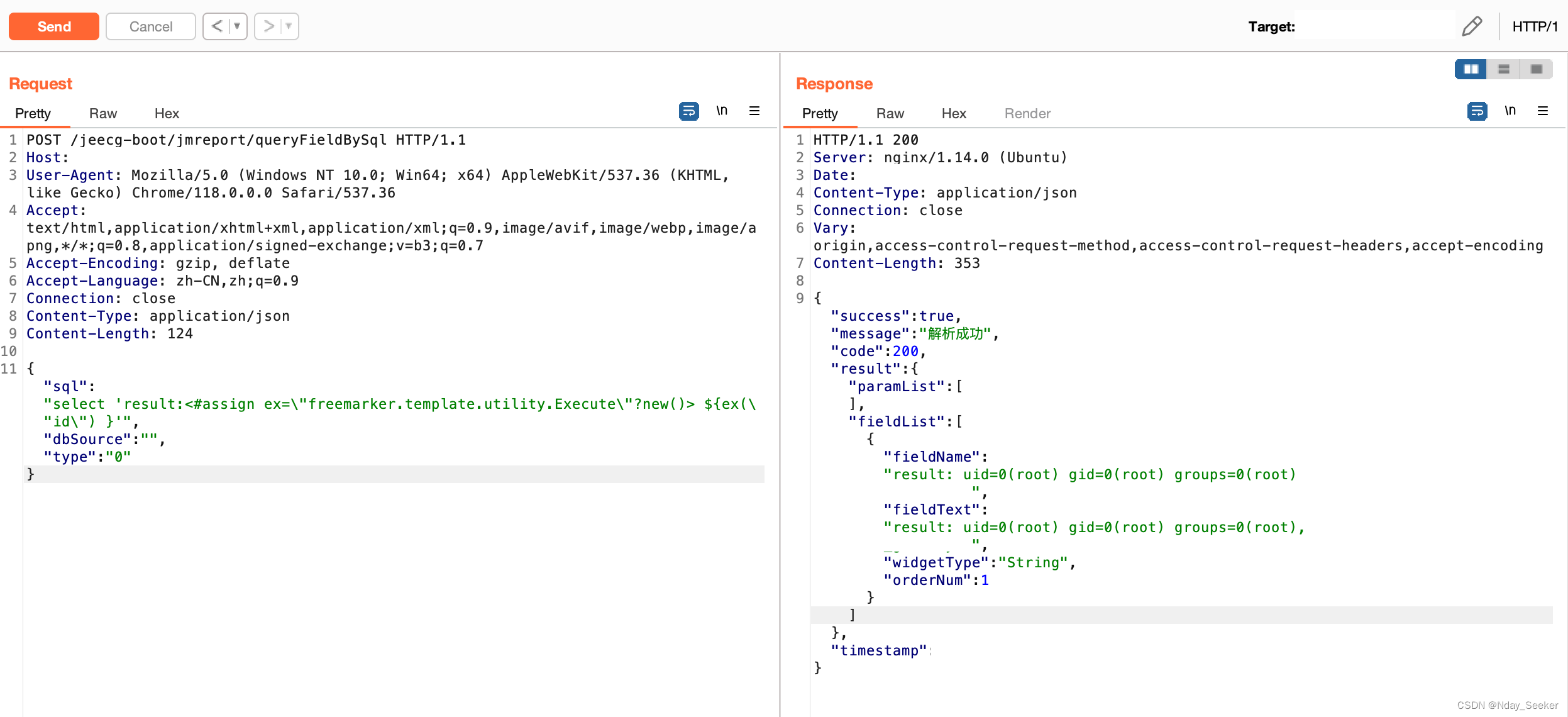
Task: Click the "widgetType":"String" line
Action: (980, 563)
